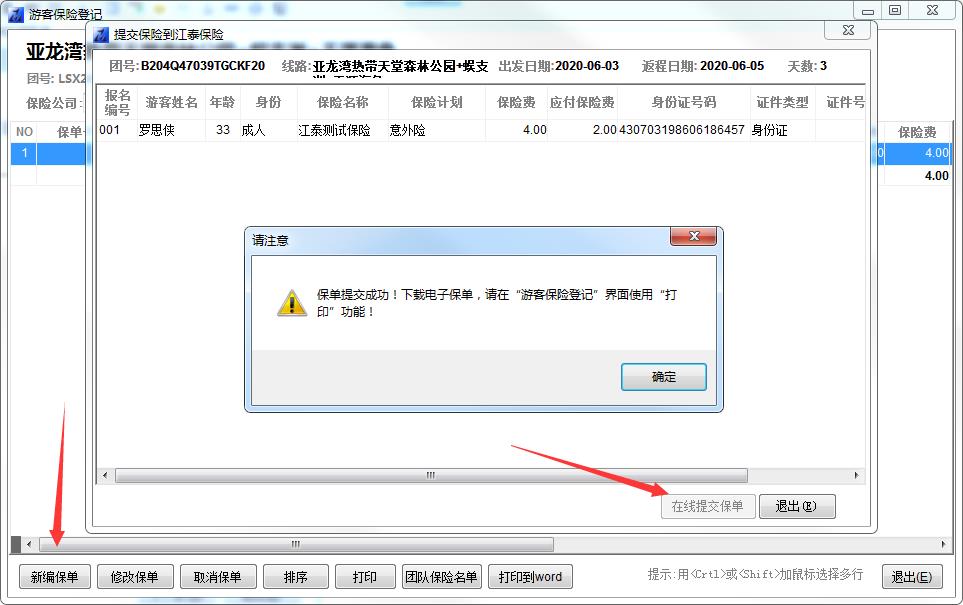Image resolution: width=963 pixels, height=605 pixels.
Task: Click the 打印到word button
Action: tap(530, 577)
